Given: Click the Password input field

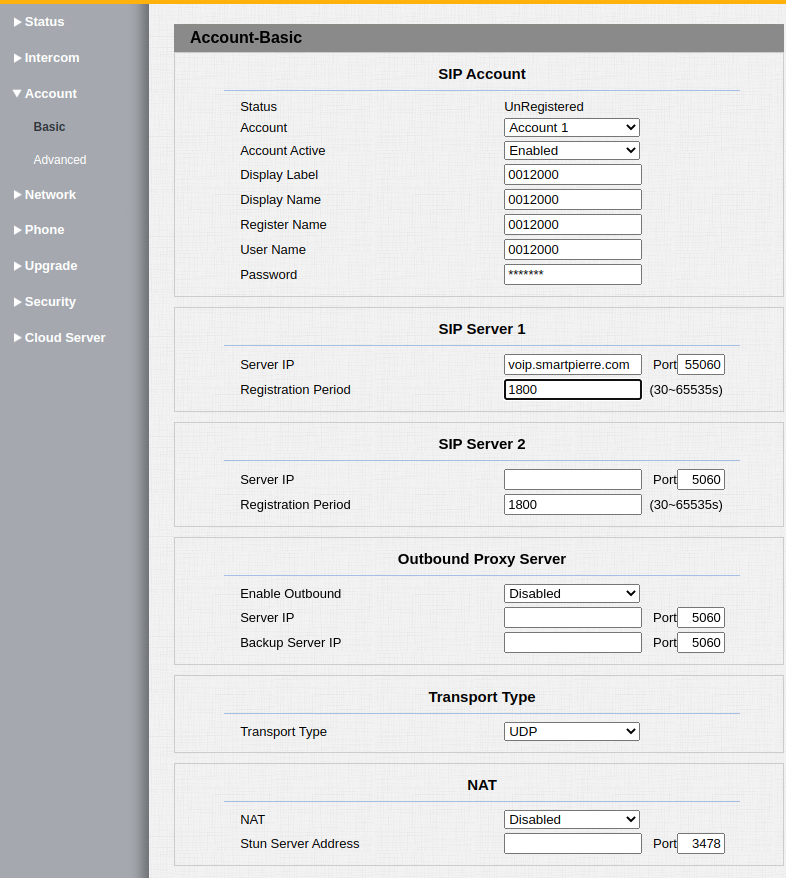Looking at the screenshot, I should point(572,275).
